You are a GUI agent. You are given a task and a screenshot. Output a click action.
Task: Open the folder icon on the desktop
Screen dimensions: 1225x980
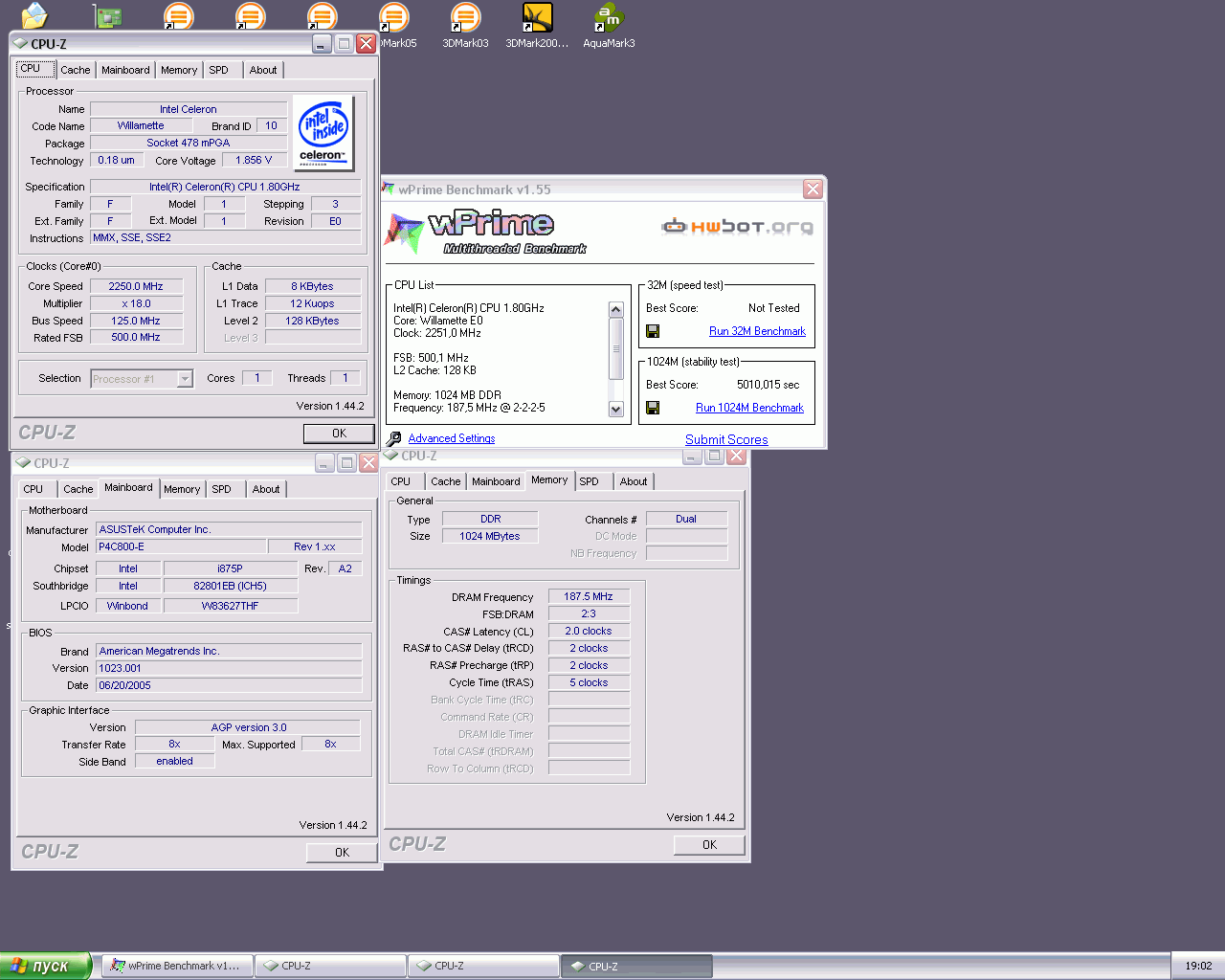[x=34, y=15]
